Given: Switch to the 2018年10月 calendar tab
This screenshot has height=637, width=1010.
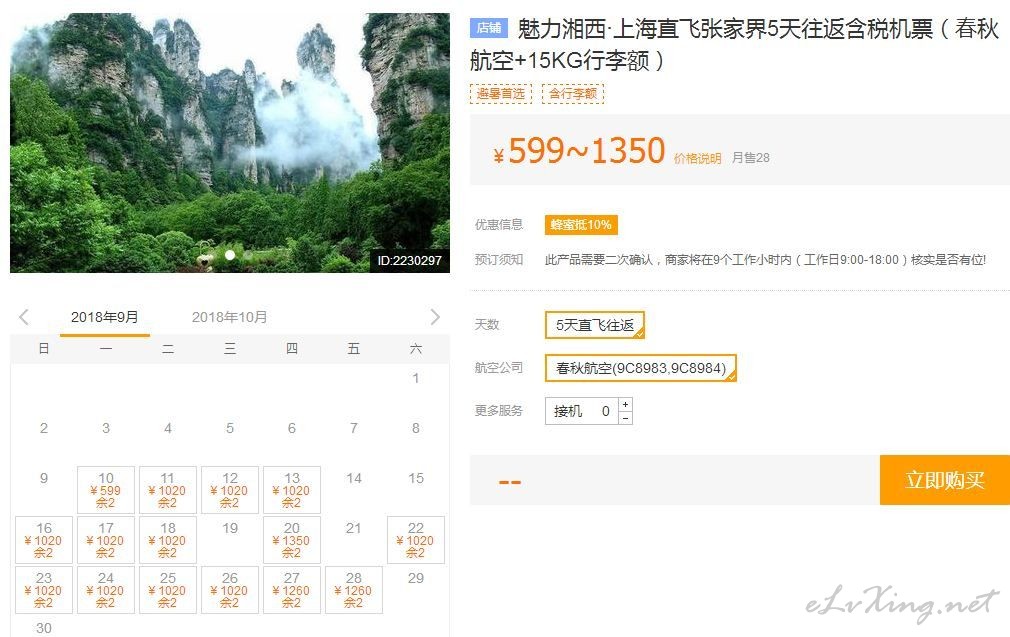Looking at the screenshot, I should pos(229,317).
